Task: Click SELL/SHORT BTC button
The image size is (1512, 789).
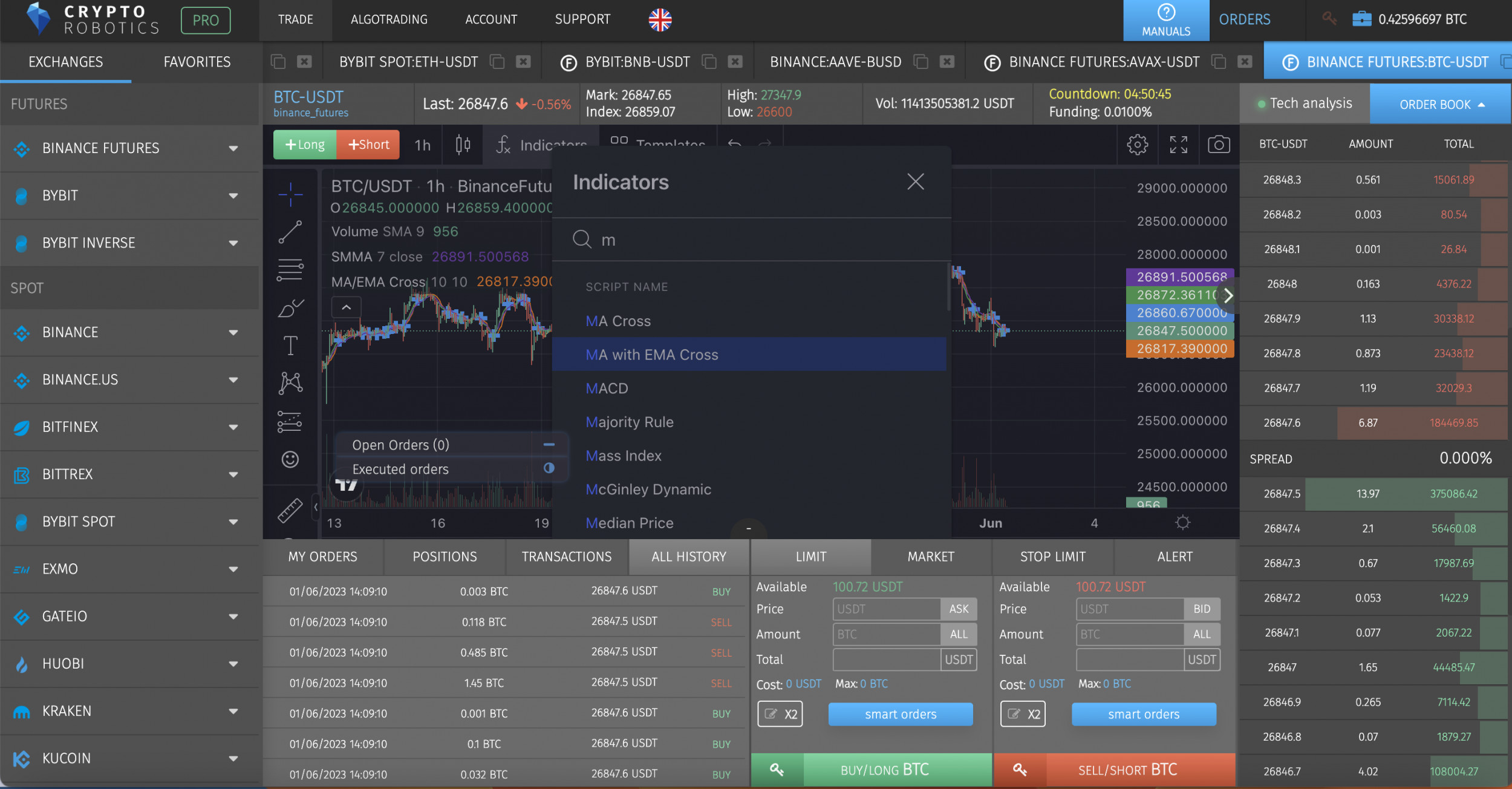Action: tap(1127, 770)
